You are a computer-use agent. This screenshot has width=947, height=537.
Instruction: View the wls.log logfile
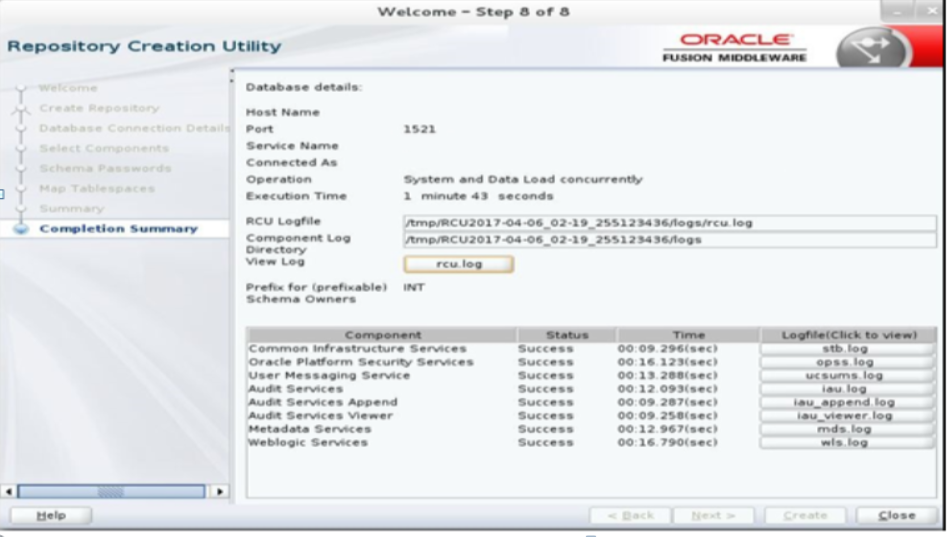[x=846, y=442]
